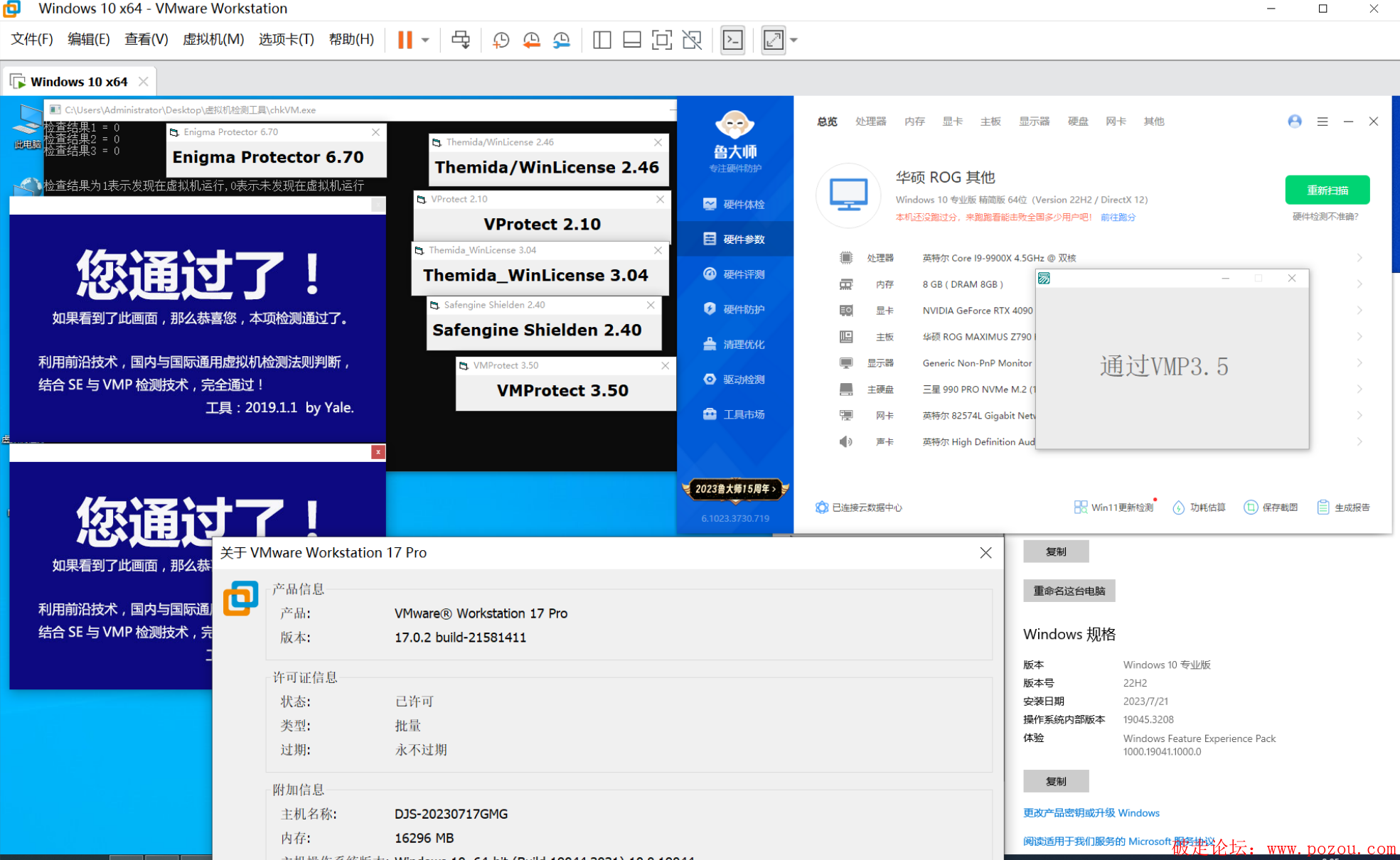The width and height of the screenshot is (1400, 860).
Task: Expand the 处理器 row chevron
Action: 1359,258
